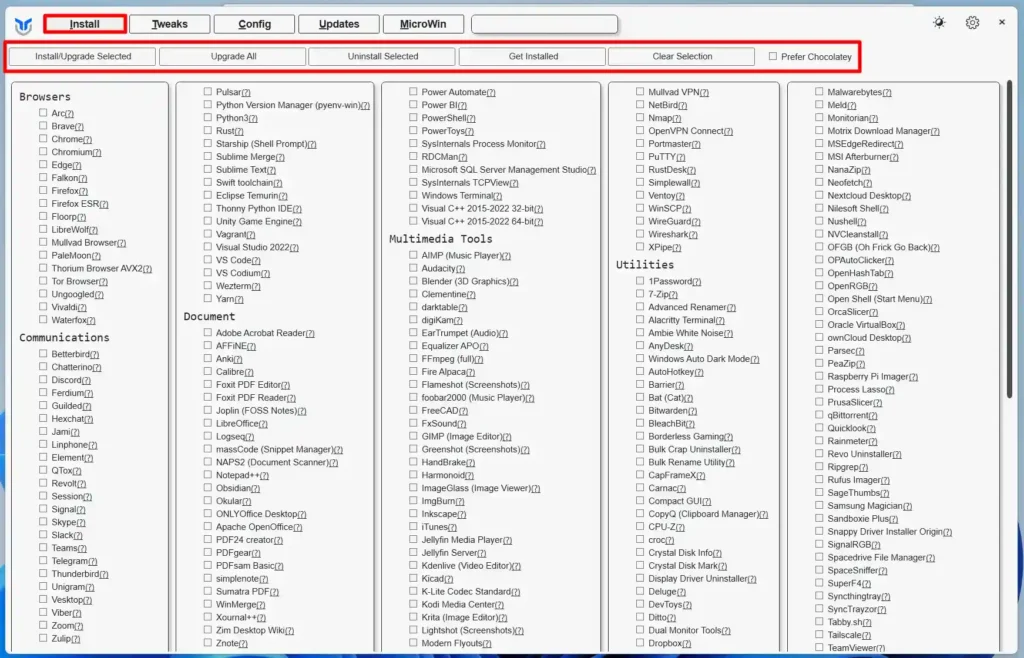
Task: Check the Brave browser checkbox
Action: [x=43, y=126]
